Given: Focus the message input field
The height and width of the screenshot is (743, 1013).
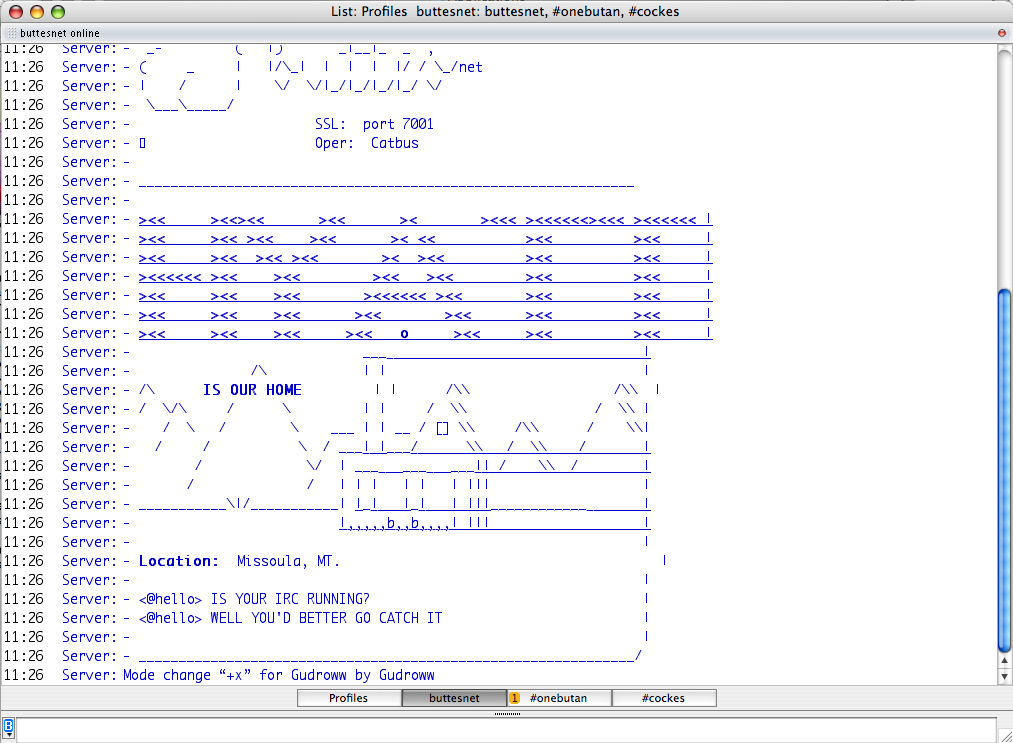Looking at the screenshot, I should (x=506, y=730).
